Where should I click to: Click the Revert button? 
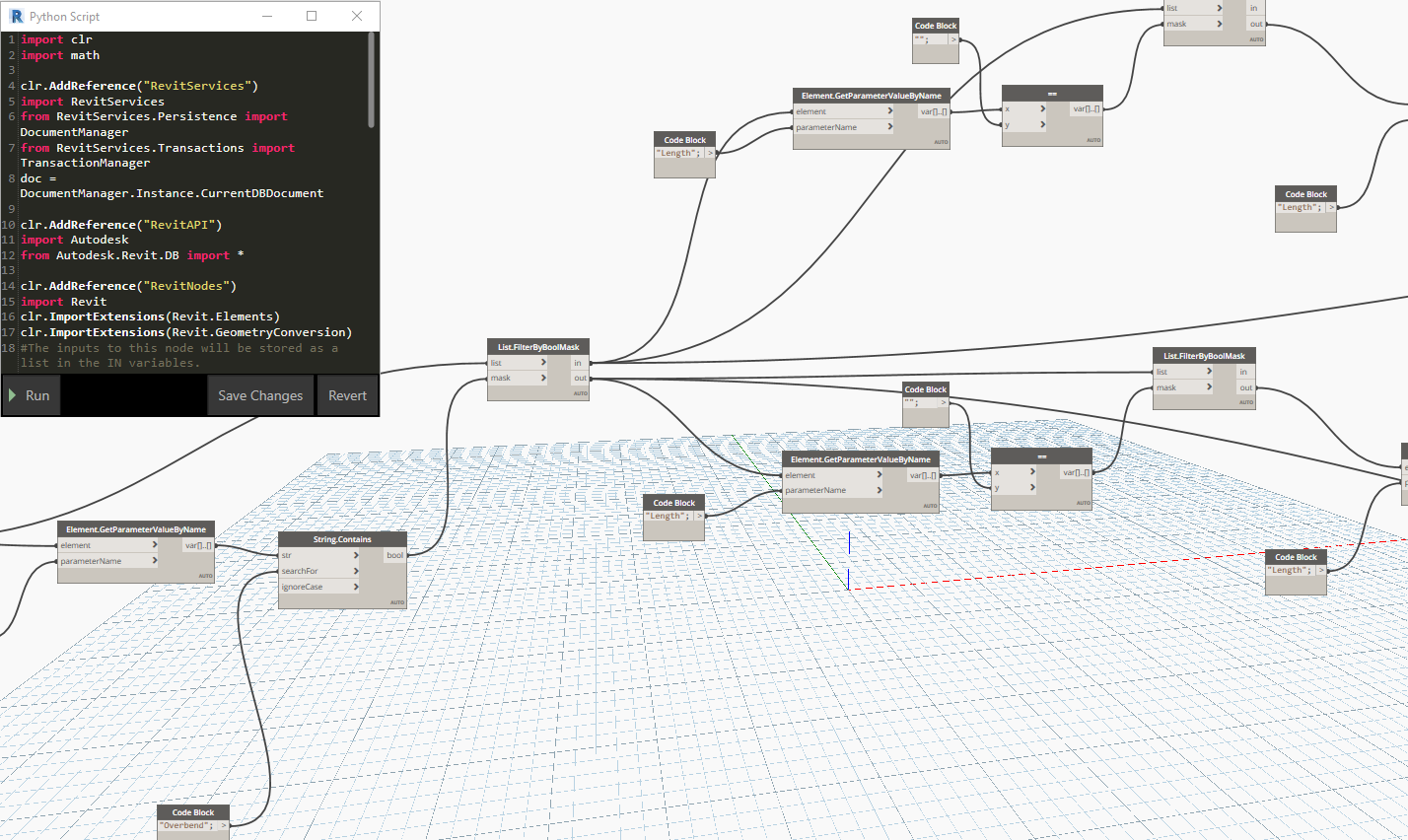[x=347, y=395]
